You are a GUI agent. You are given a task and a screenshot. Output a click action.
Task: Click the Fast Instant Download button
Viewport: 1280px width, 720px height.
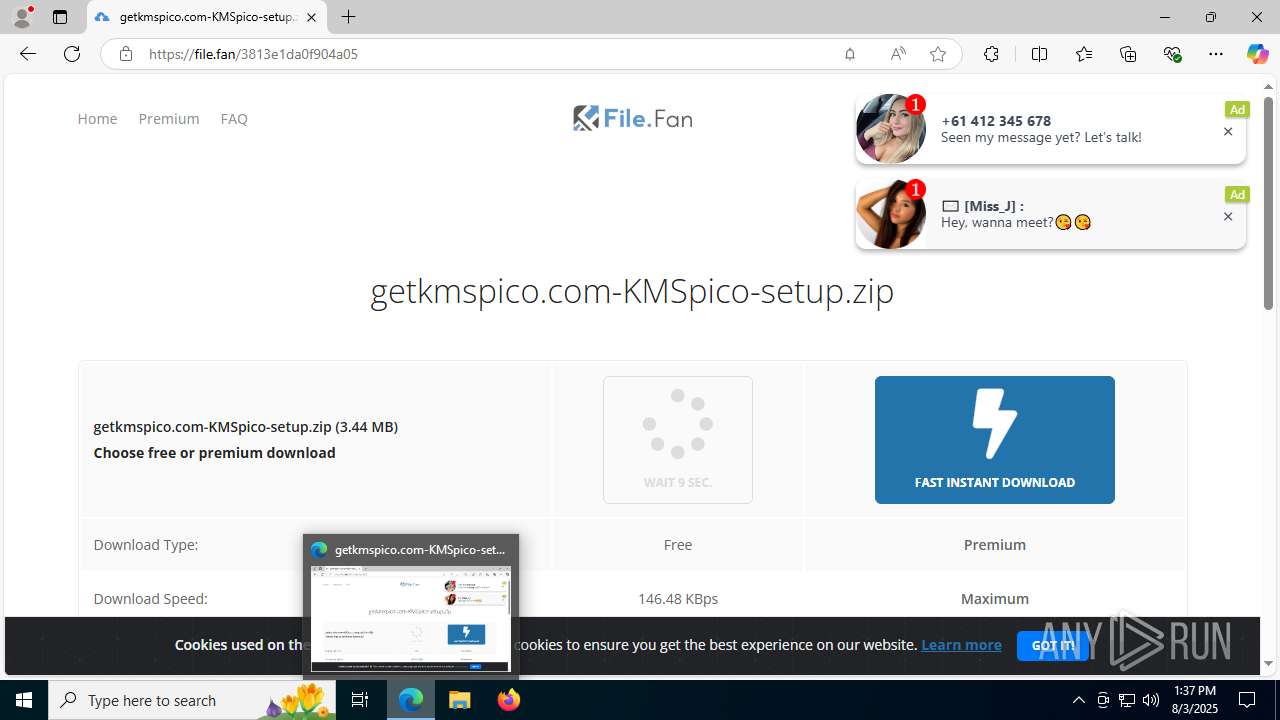994,440
